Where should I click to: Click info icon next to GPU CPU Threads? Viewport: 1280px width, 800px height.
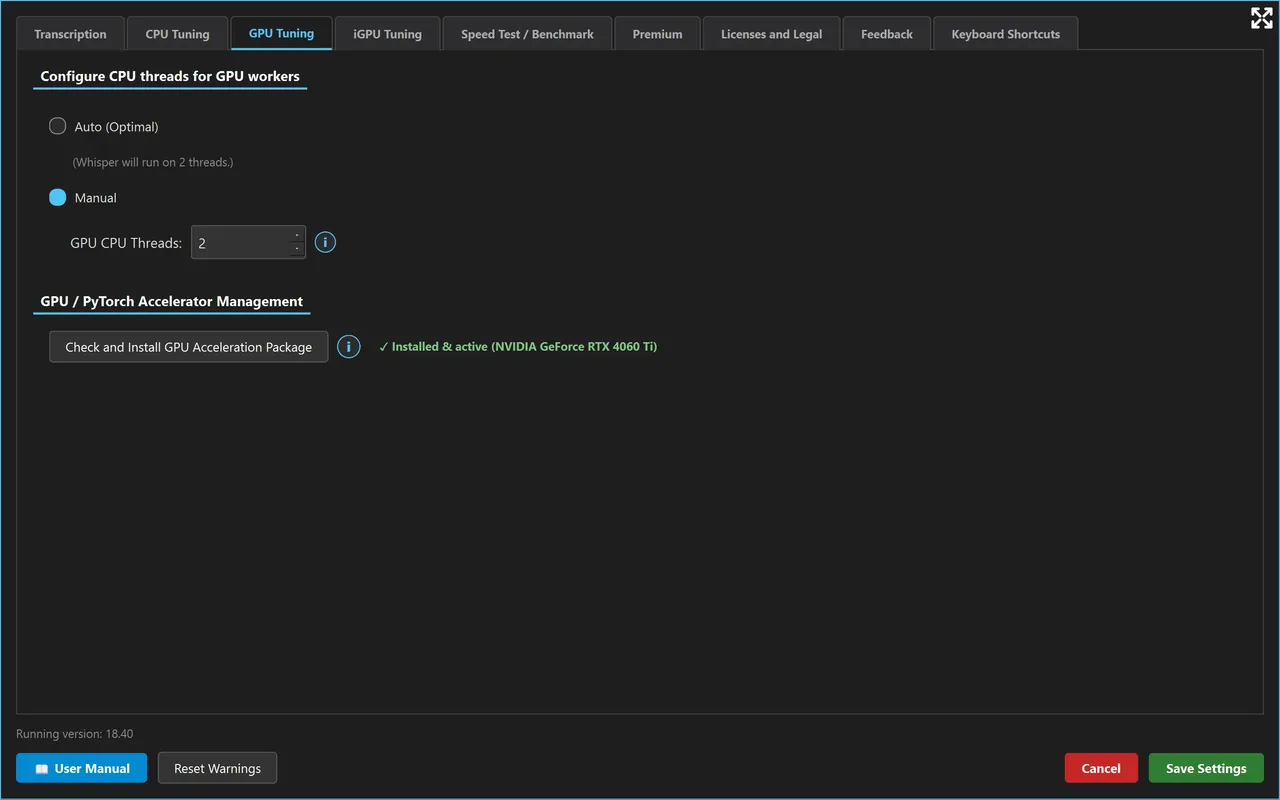[x=325, y=242]
